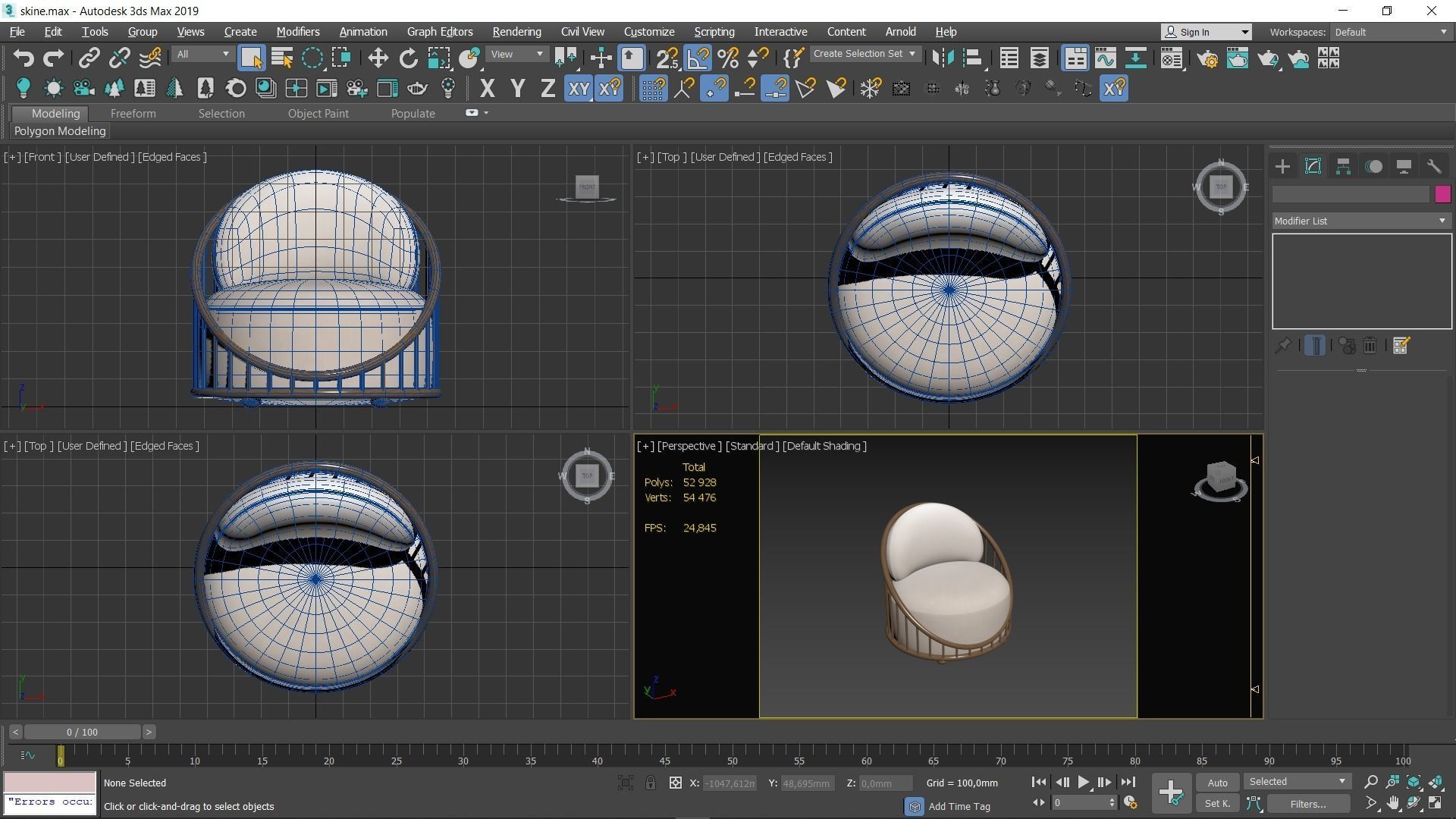Open the Sign In dropdown
The image size is (1456, 819).
(1206, 32)
